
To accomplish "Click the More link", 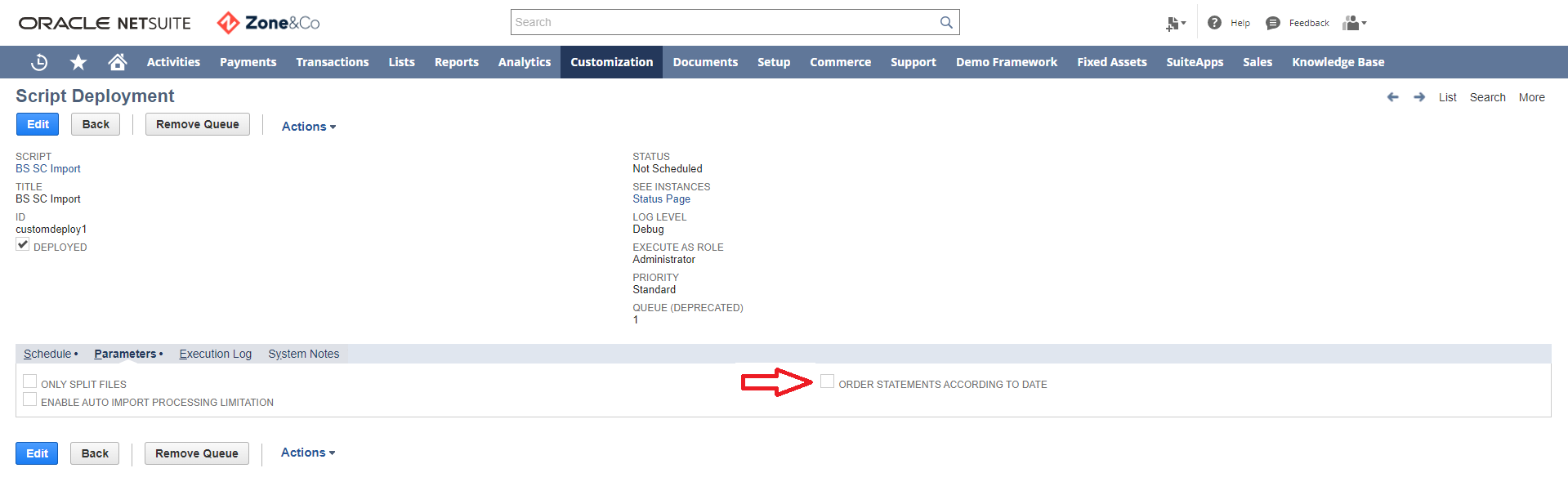I will 1532,97.
